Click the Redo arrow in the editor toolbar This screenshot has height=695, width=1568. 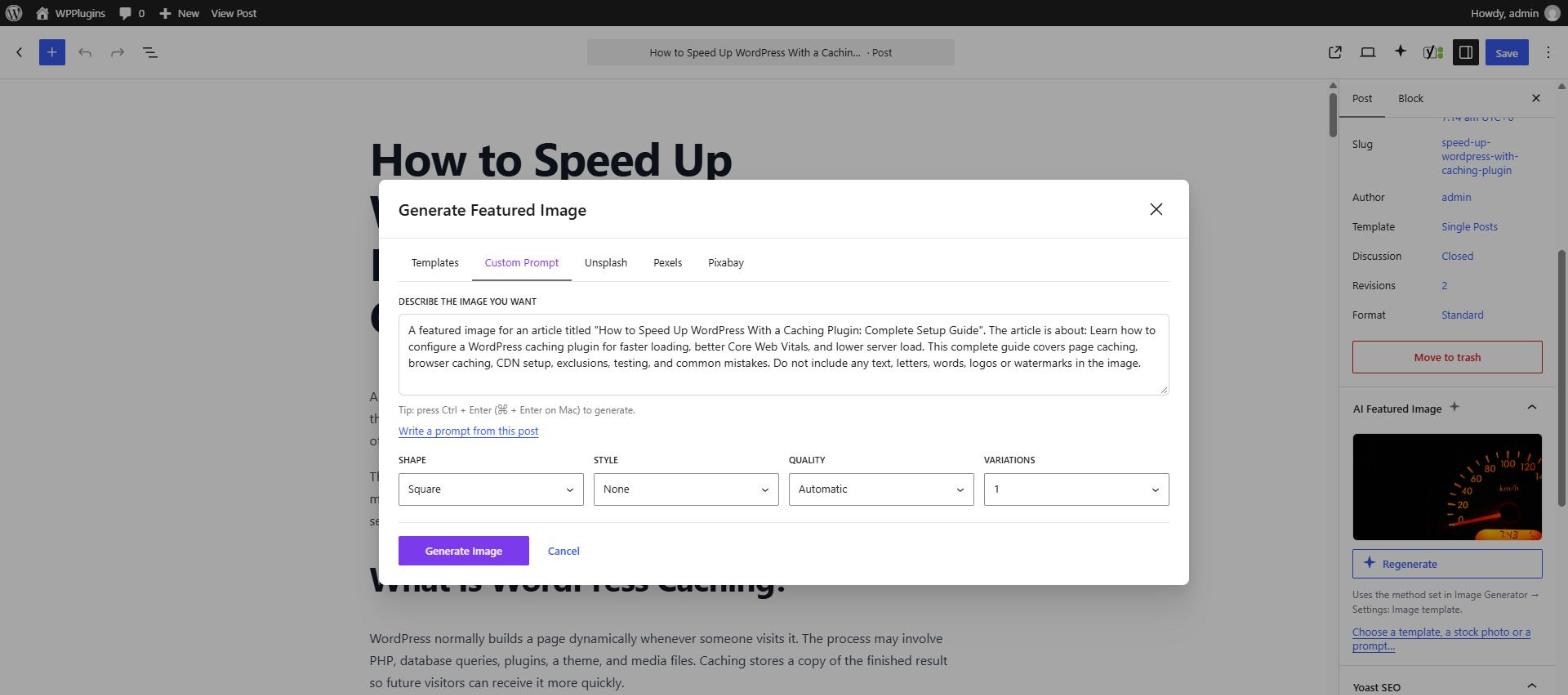tap(117, 52)
